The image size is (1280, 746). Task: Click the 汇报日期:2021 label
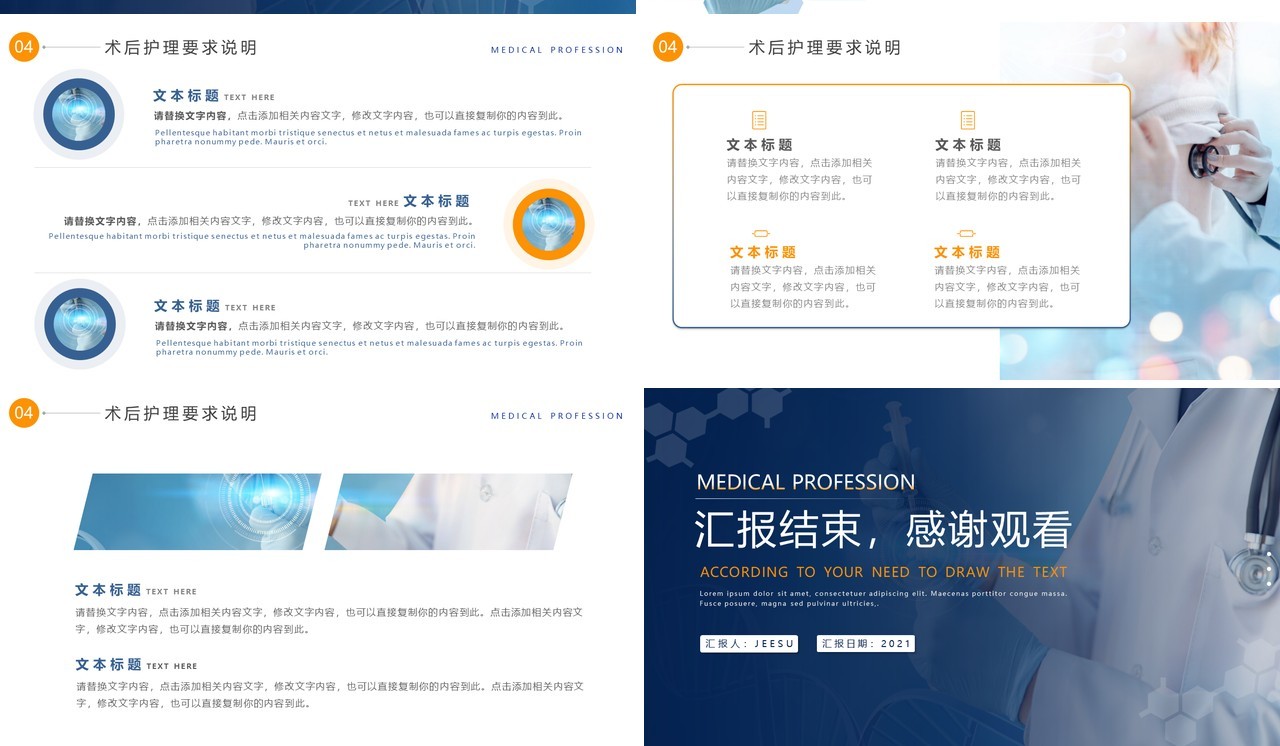pyautogui.click(x=865, y=643)
